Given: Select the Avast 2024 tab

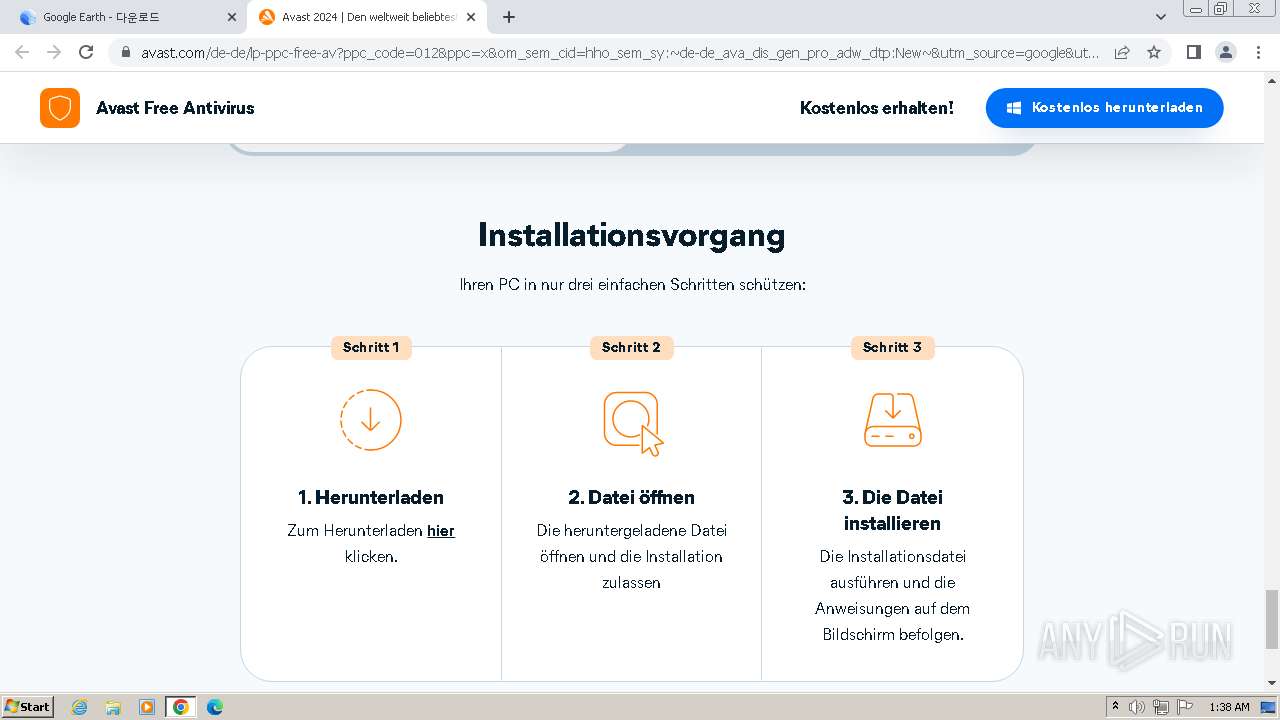Looking at the screenshot, I should pos(367,17).
